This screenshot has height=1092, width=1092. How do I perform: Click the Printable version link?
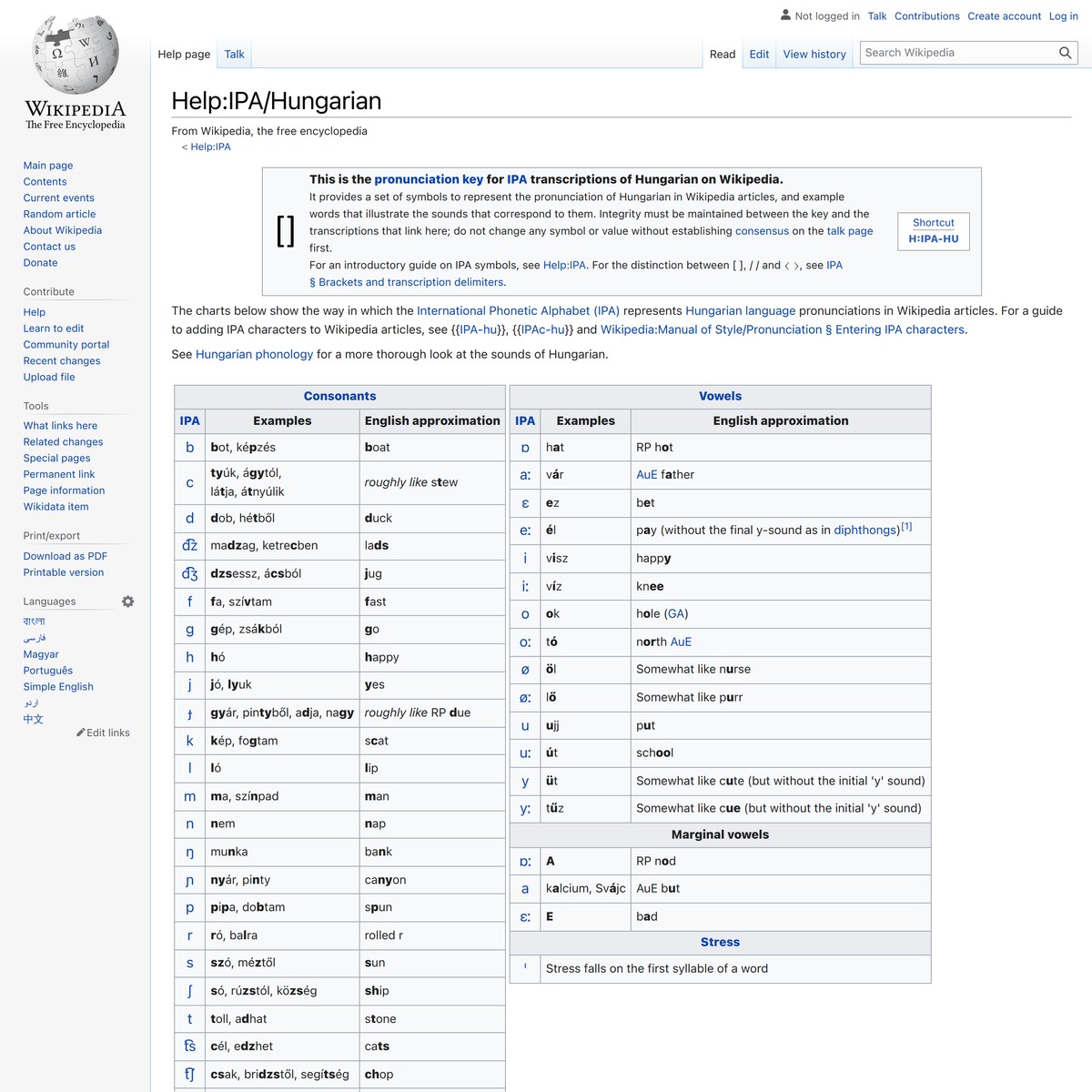pyautogui.click(x=63, y=571)
